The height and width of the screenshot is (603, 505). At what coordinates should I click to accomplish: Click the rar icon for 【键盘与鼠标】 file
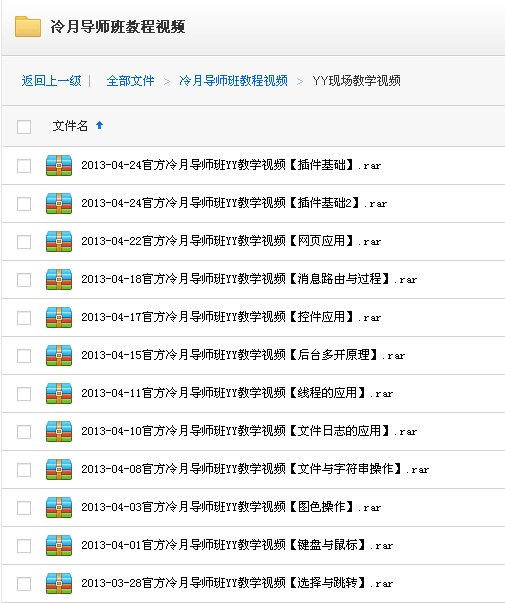point(59,545)
